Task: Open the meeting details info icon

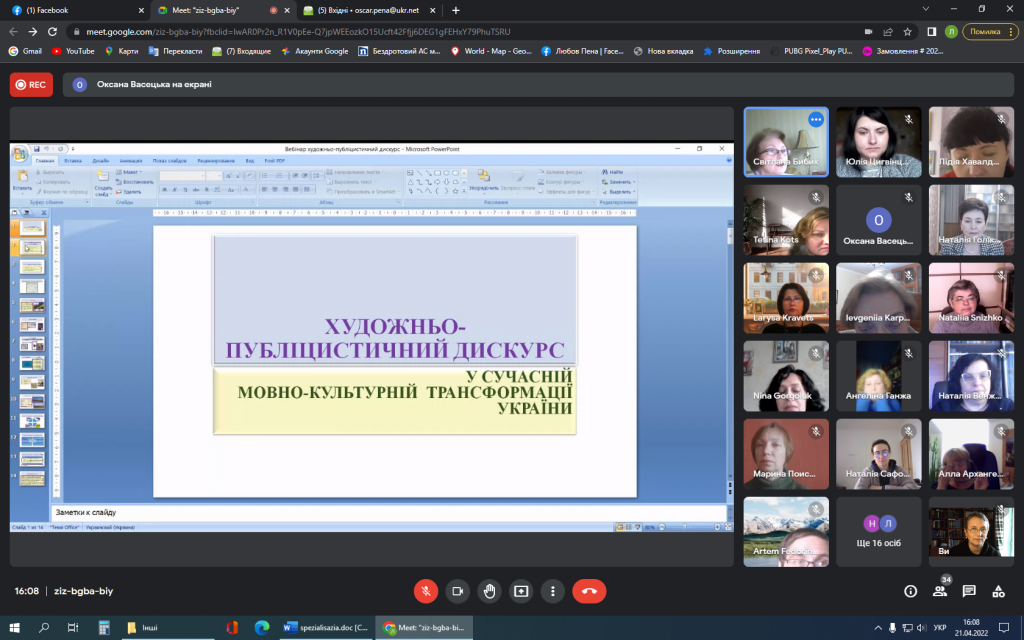Action: coord(910,591)
